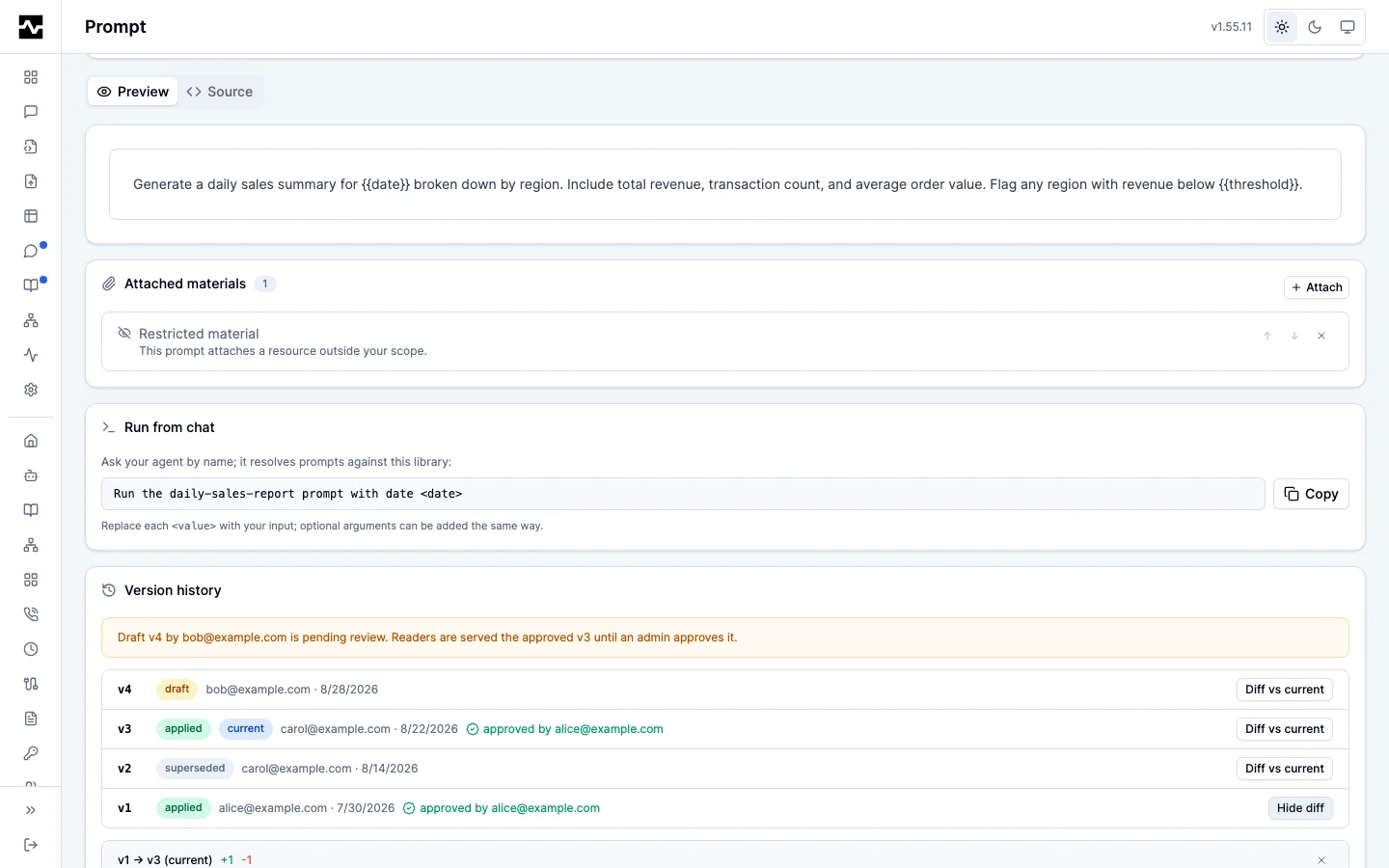
Task: Click the 'draft' badge on v4
Action: (x=177, y=690)
